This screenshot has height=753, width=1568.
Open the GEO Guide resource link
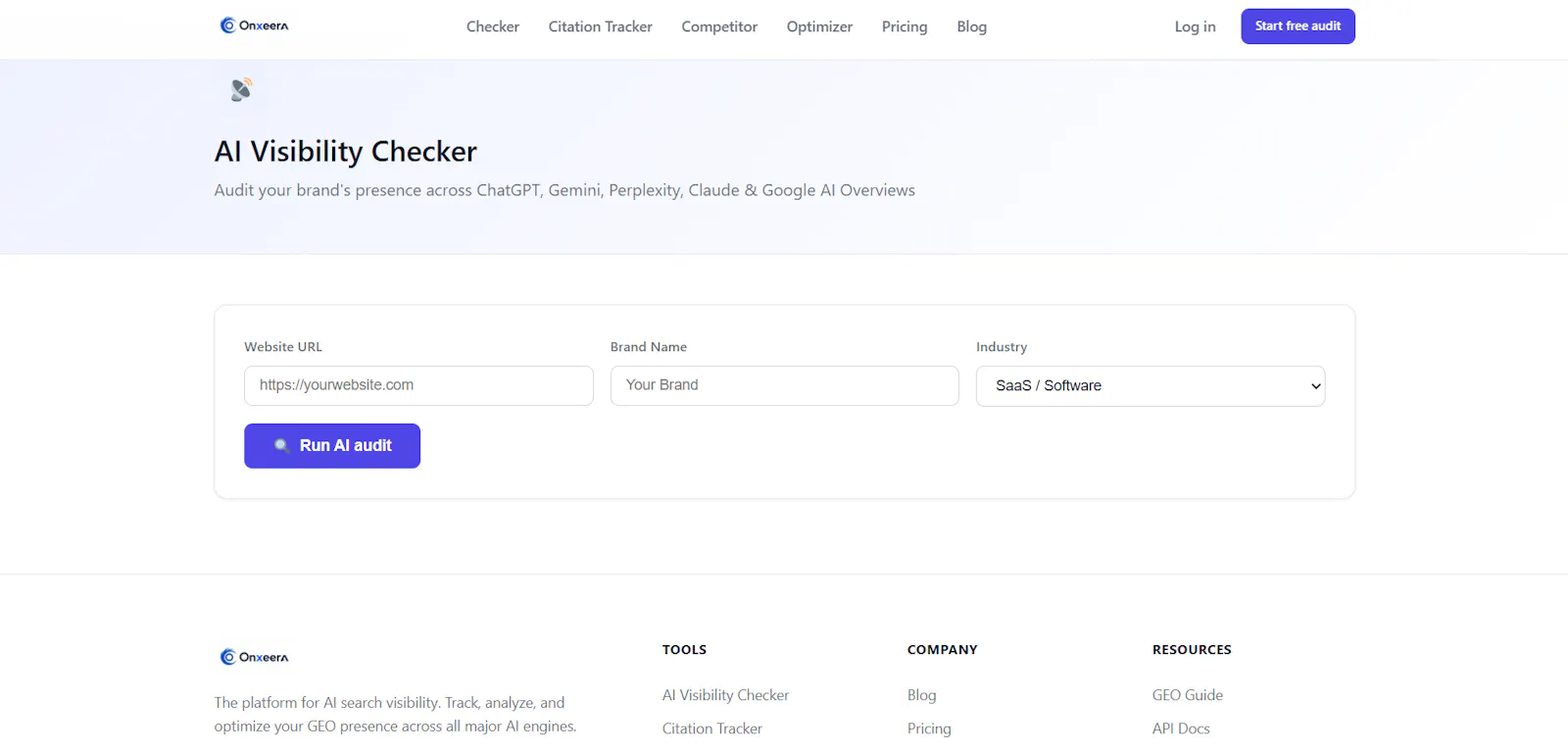click(x=1188, y=695)
